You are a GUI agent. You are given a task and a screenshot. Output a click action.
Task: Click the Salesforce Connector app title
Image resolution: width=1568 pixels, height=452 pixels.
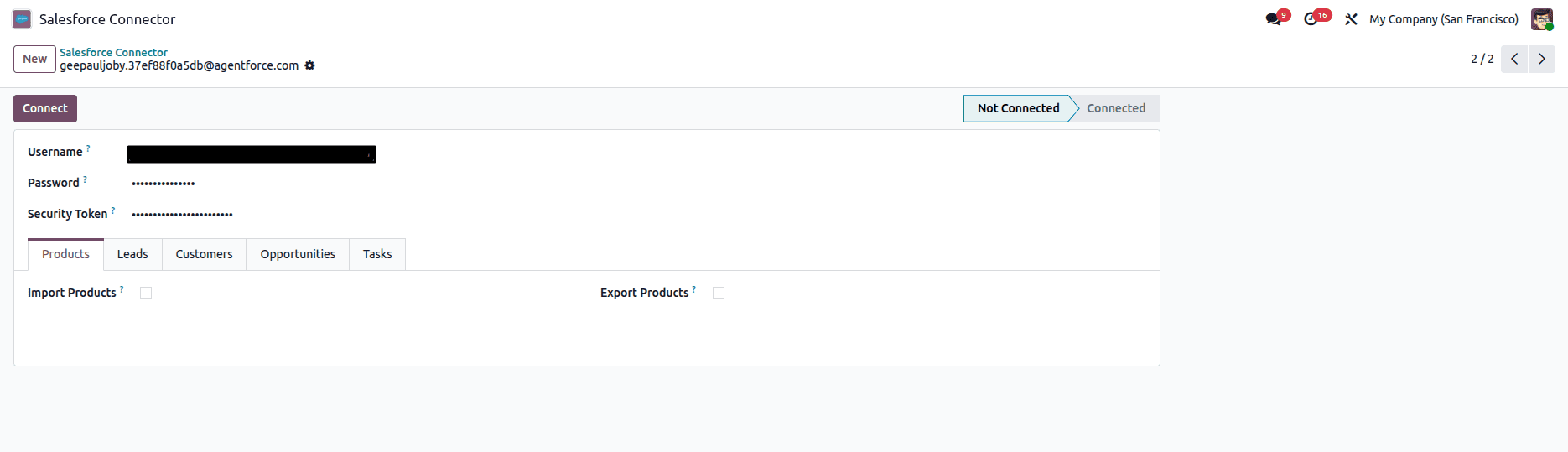click(x=107, y=19)
